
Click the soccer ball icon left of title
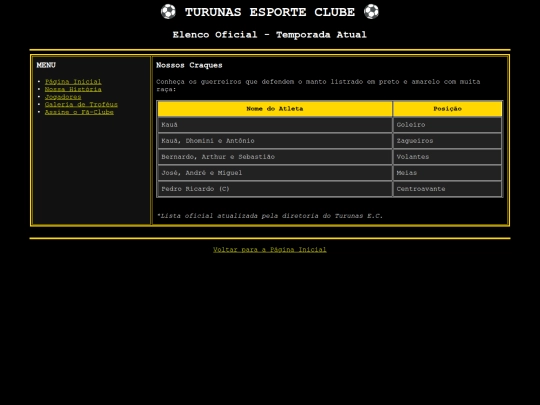coord(168,12)
